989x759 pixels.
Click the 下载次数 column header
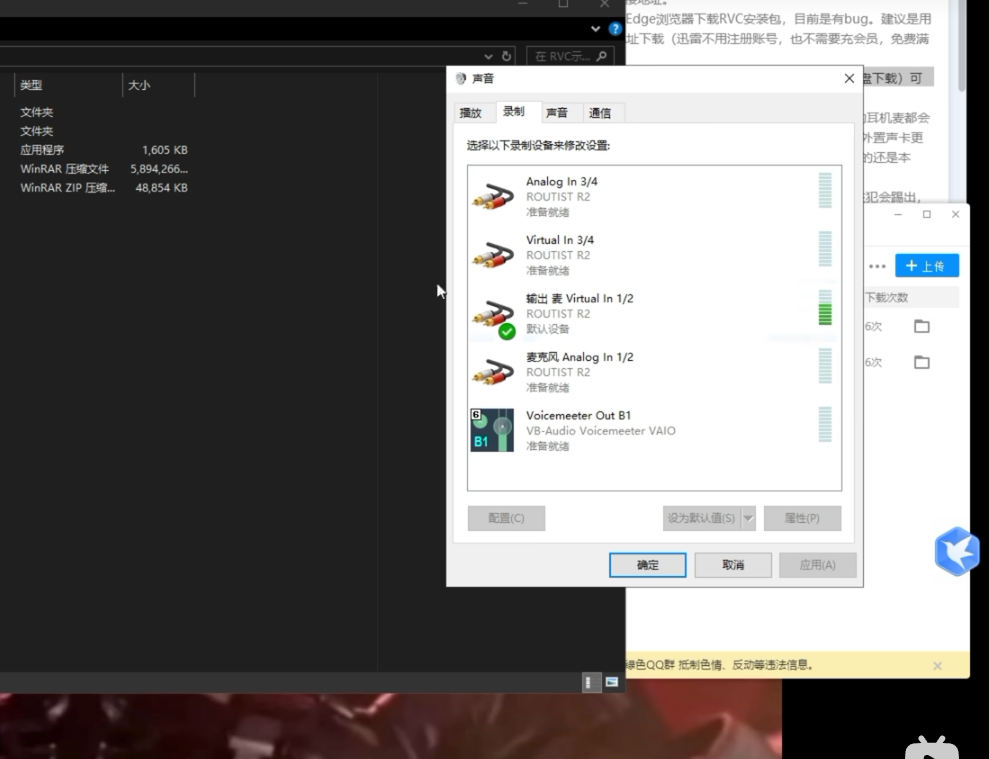click(x=886, y=297)
